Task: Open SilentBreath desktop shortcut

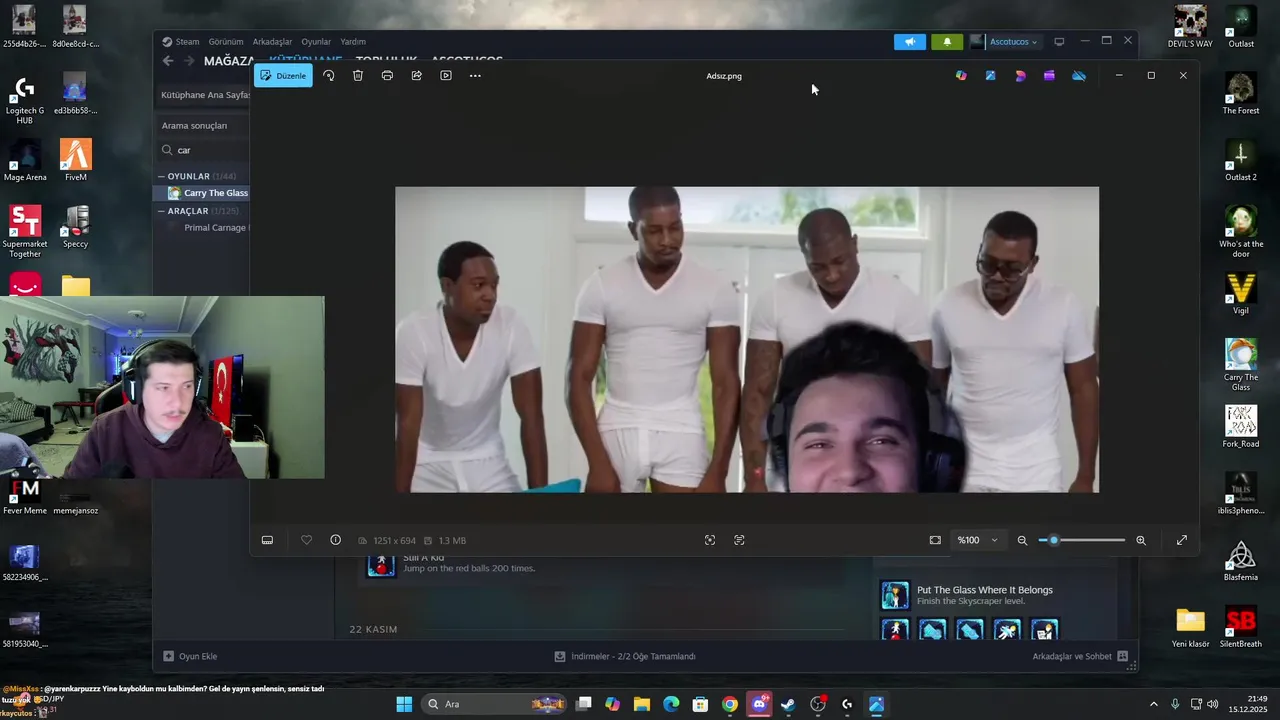Action: [x=1241, y=627]
